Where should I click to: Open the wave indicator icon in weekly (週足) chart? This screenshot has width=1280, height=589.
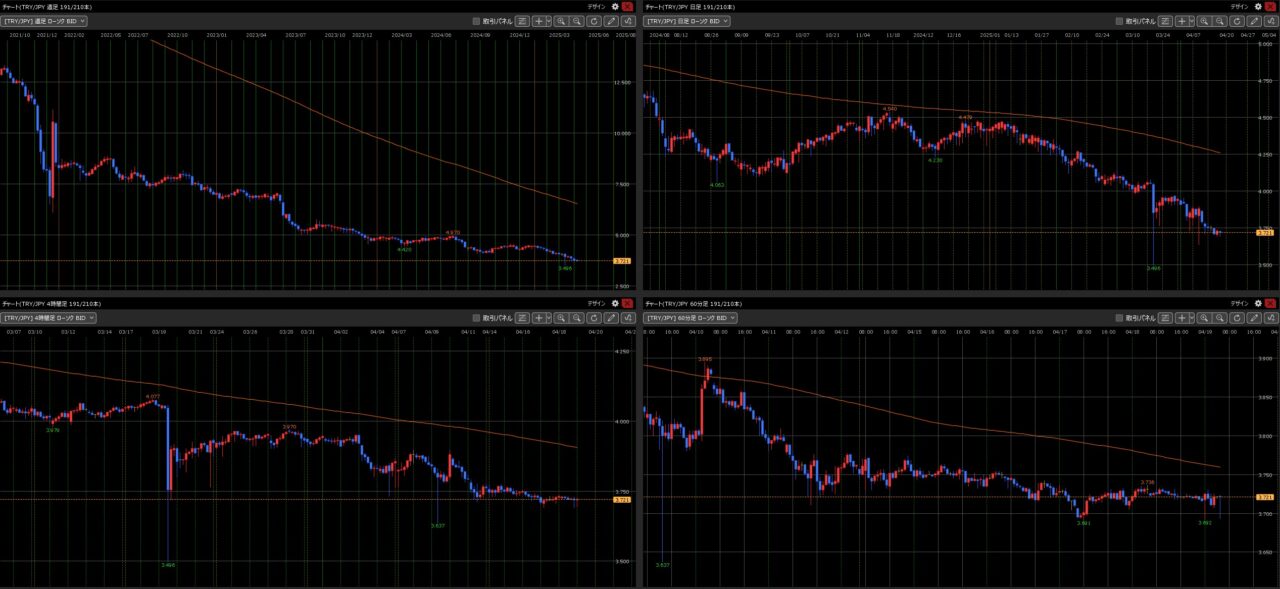(x=626, y=20)
